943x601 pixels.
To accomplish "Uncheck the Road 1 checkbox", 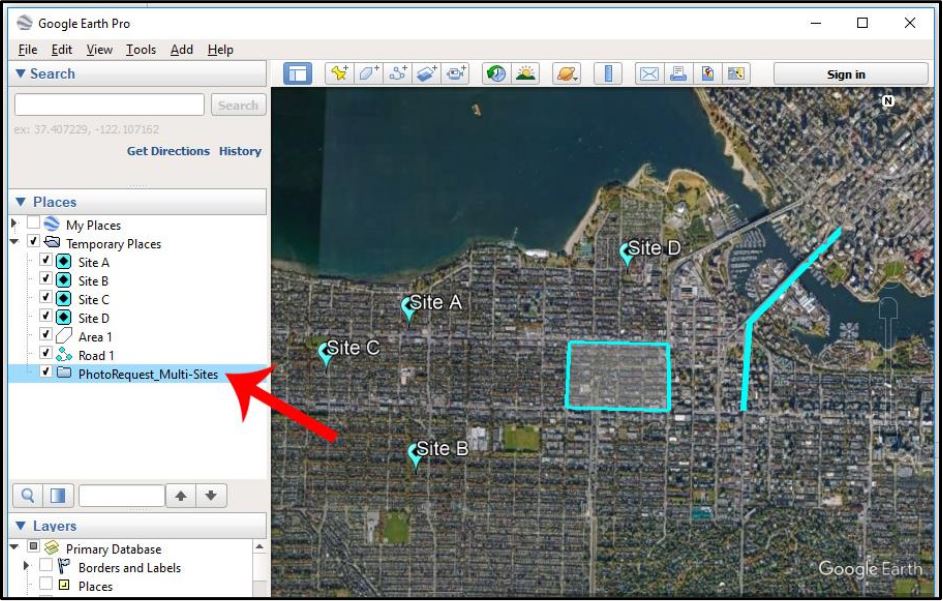I will pos(46,354).
